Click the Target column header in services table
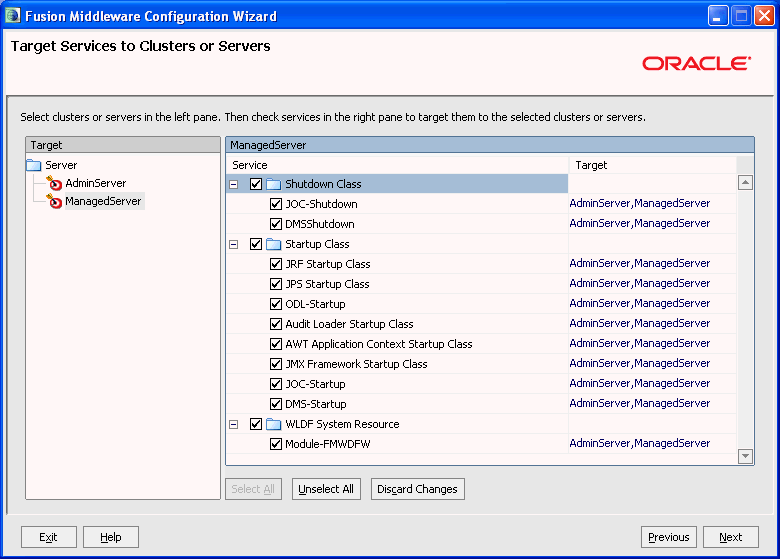This screenshot has width=780, height=559. (652, 165)
